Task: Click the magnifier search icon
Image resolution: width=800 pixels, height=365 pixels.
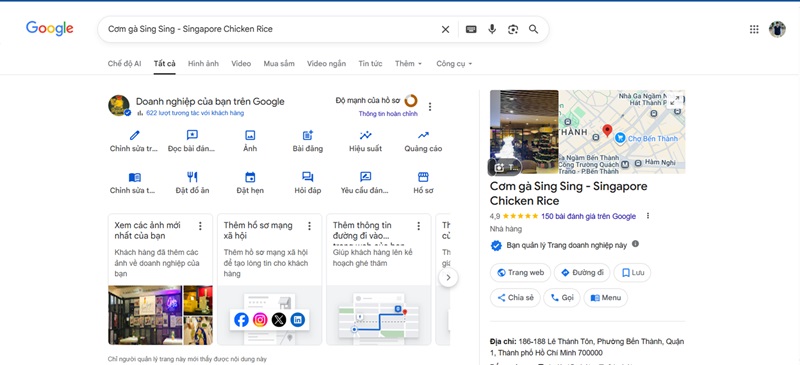Action: (x=534, y=29)
